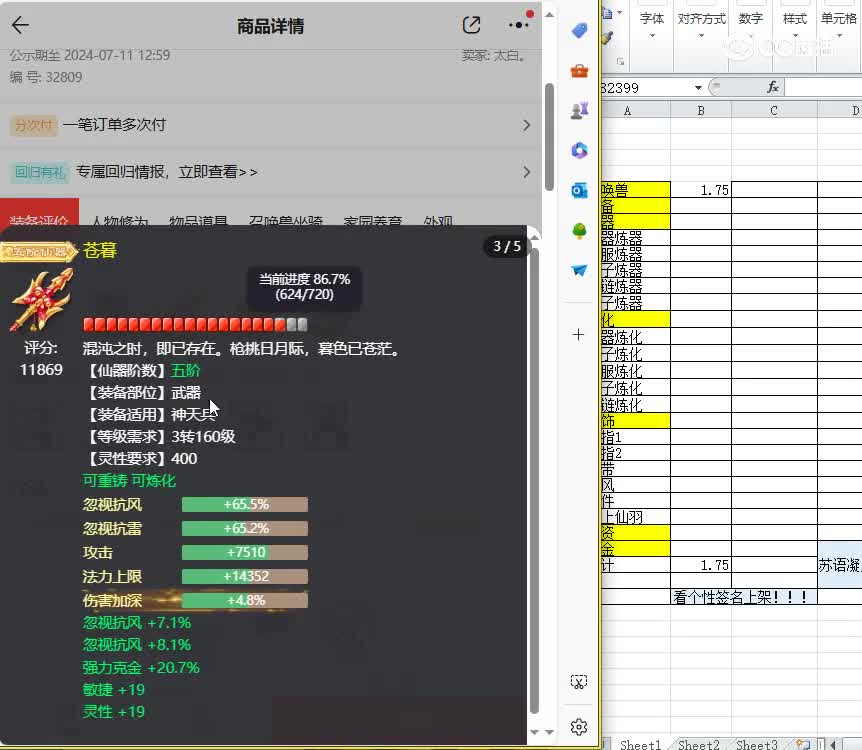This screenshot has width=862, height=750.
Task: Open sidebar settings gear icon
Action: click(x=579, y=727)
